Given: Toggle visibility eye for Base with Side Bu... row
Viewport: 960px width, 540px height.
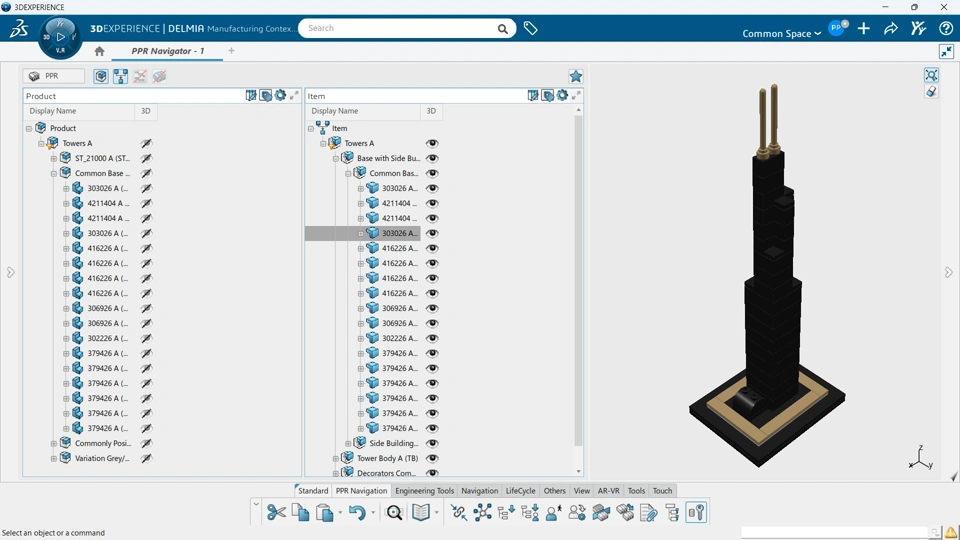Looking at the screenshot, I should (x=432, y=158).
